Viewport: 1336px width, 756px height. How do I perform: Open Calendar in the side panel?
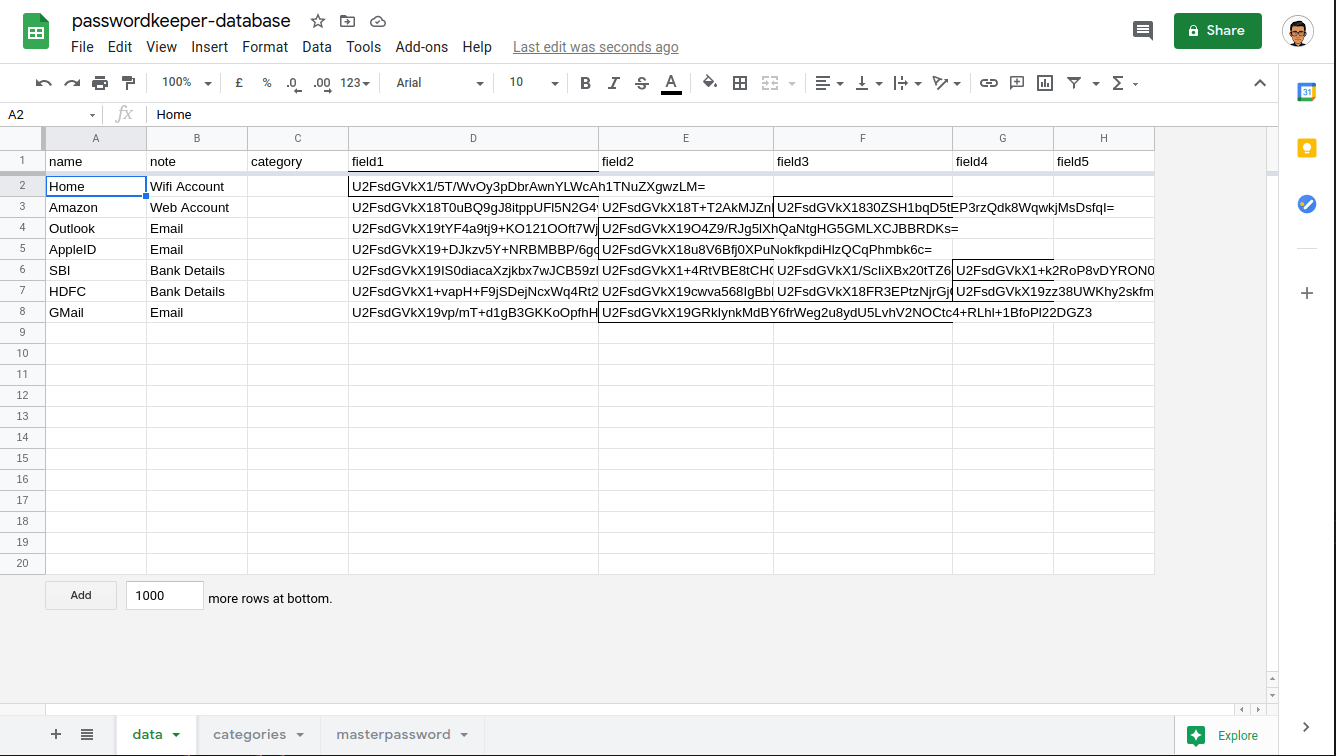(x=1306, y=92)
